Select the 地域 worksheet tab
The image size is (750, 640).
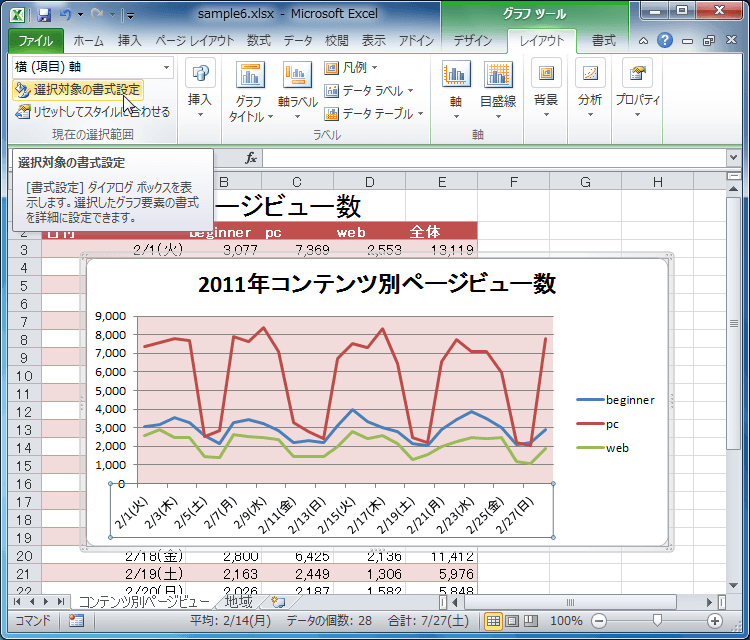(238, 601)
